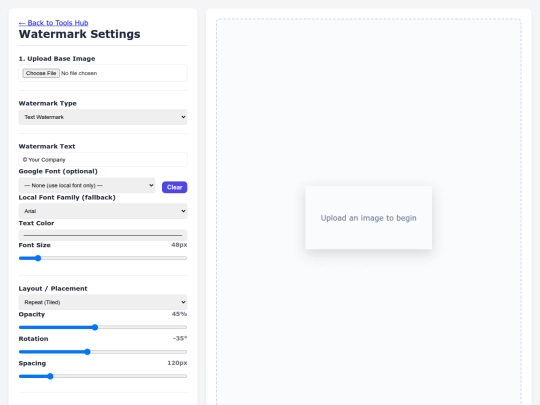Viewport: 540px width, 405px height.
Task: Click the Layout / Placement chevron arrow
Action: click(x=183, y=302)
